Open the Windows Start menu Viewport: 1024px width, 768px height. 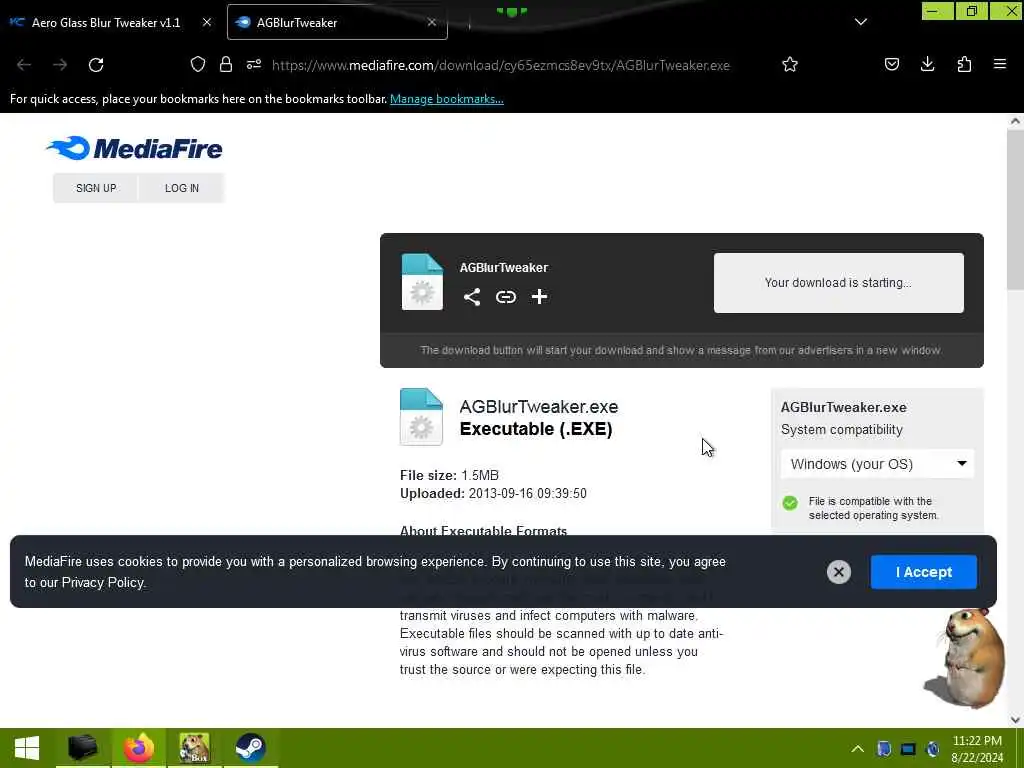click(x=27, y=748)
